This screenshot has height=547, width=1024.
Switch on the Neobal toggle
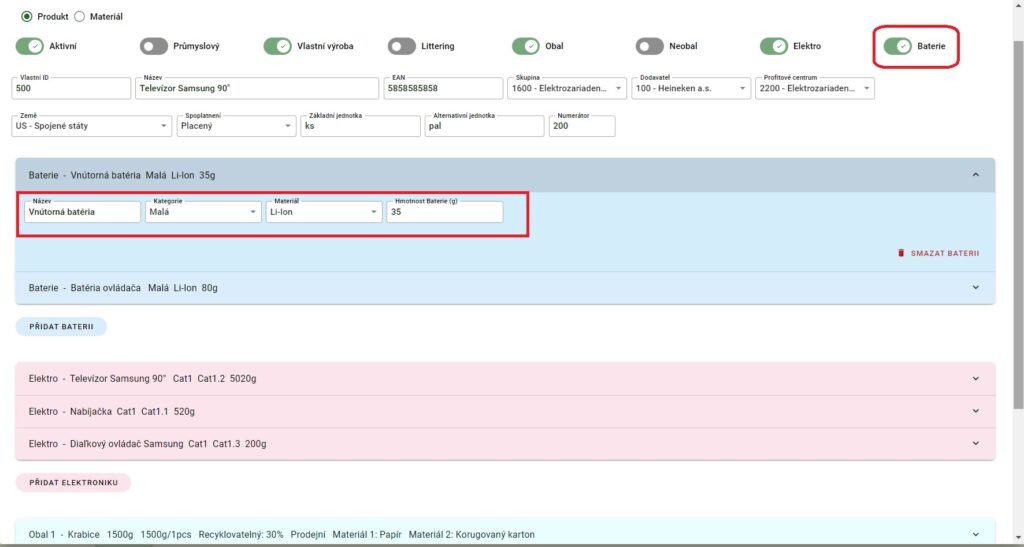tap(650, 46)
